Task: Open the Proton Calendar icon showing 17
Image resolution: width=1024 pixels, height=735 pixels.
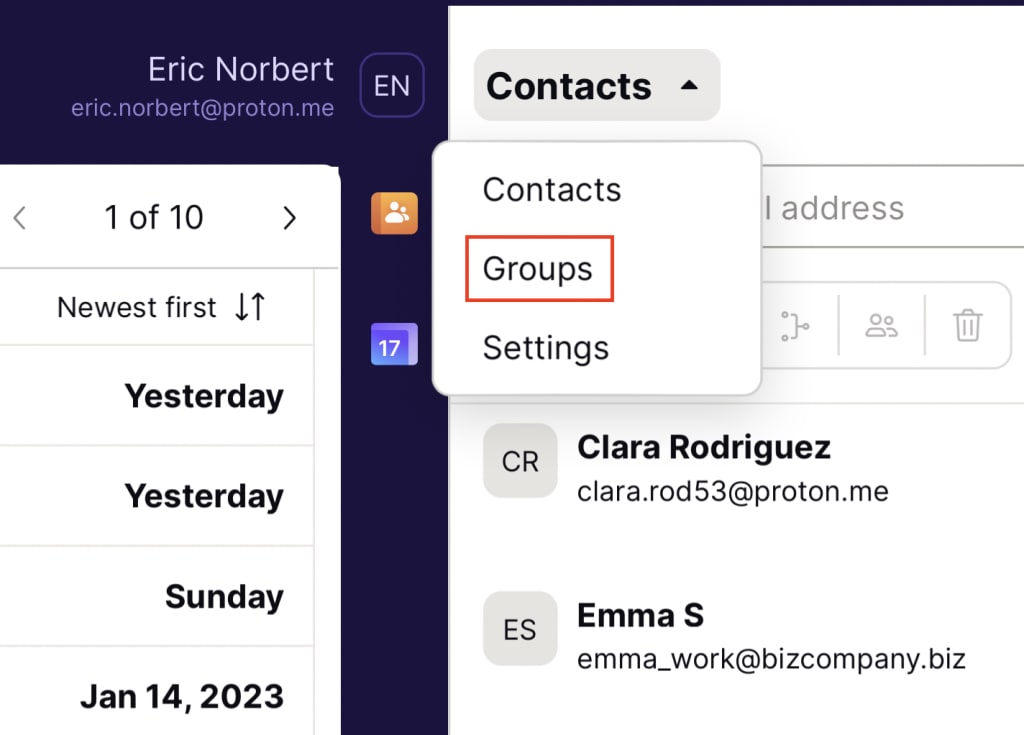Action: pyautogui.click(x=394, y=344)
